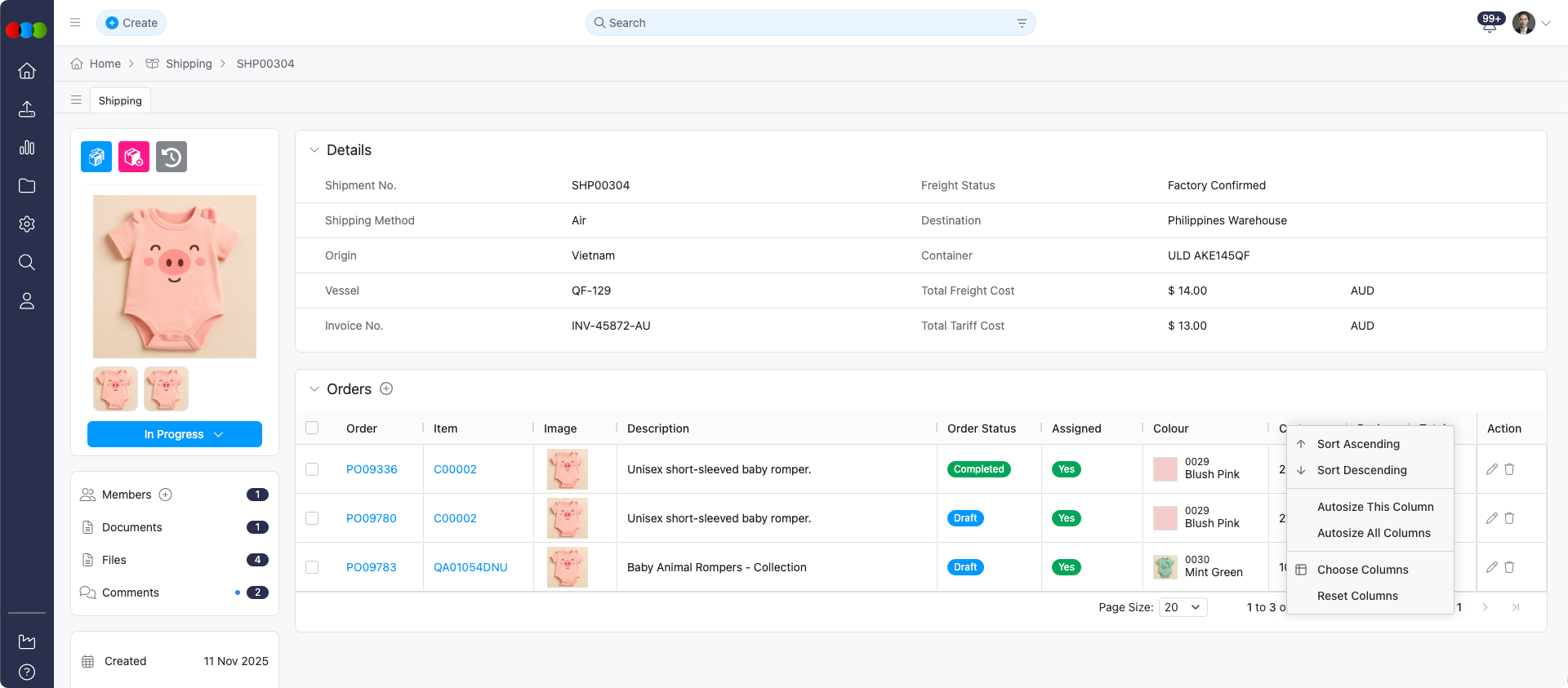1568x688 pixels.
Task: Open the In Progress status dropdown
Action: click(175, 434)
